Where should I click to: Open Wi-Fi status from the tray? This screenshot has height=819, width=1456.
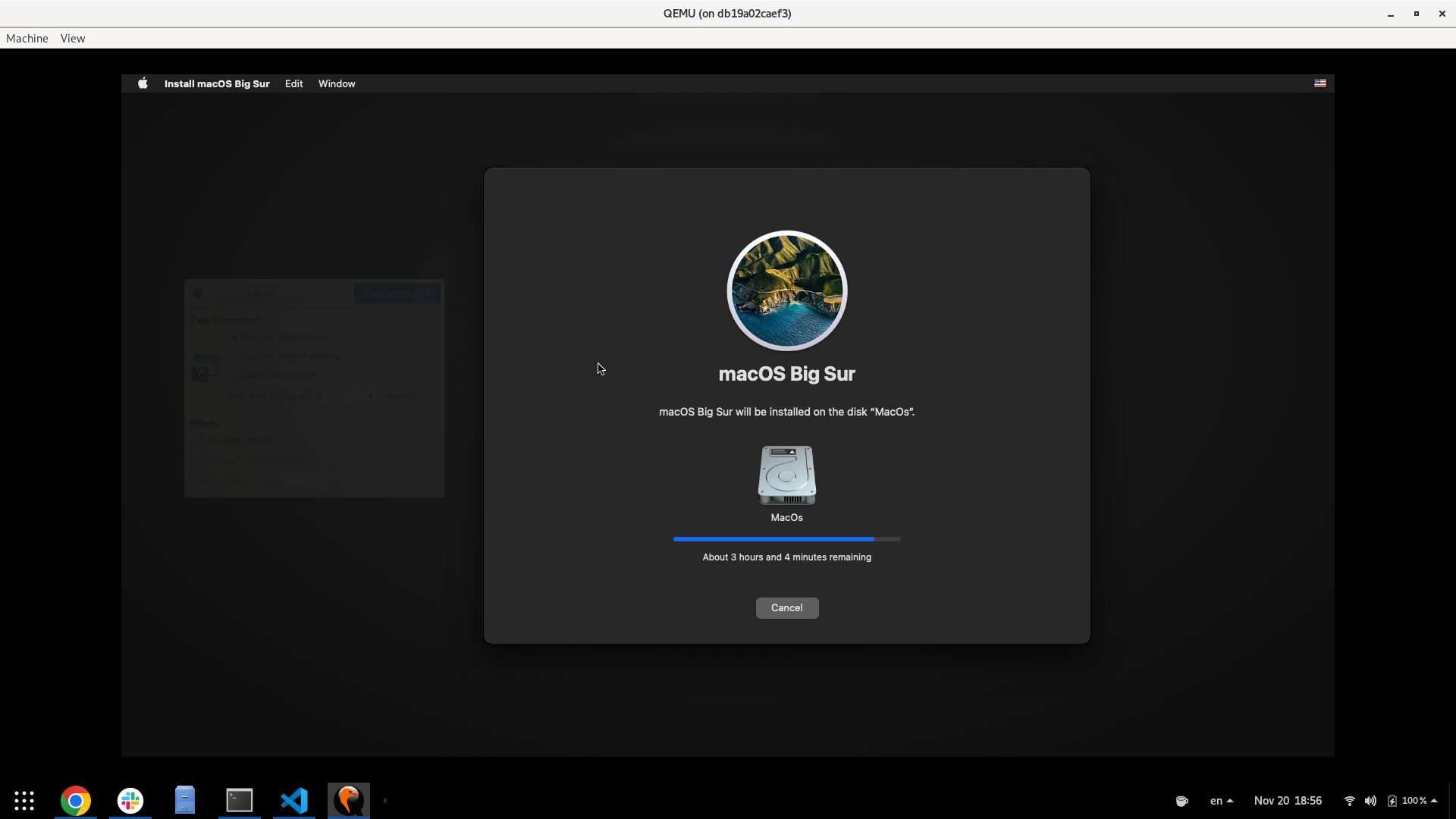point(1349,800)
